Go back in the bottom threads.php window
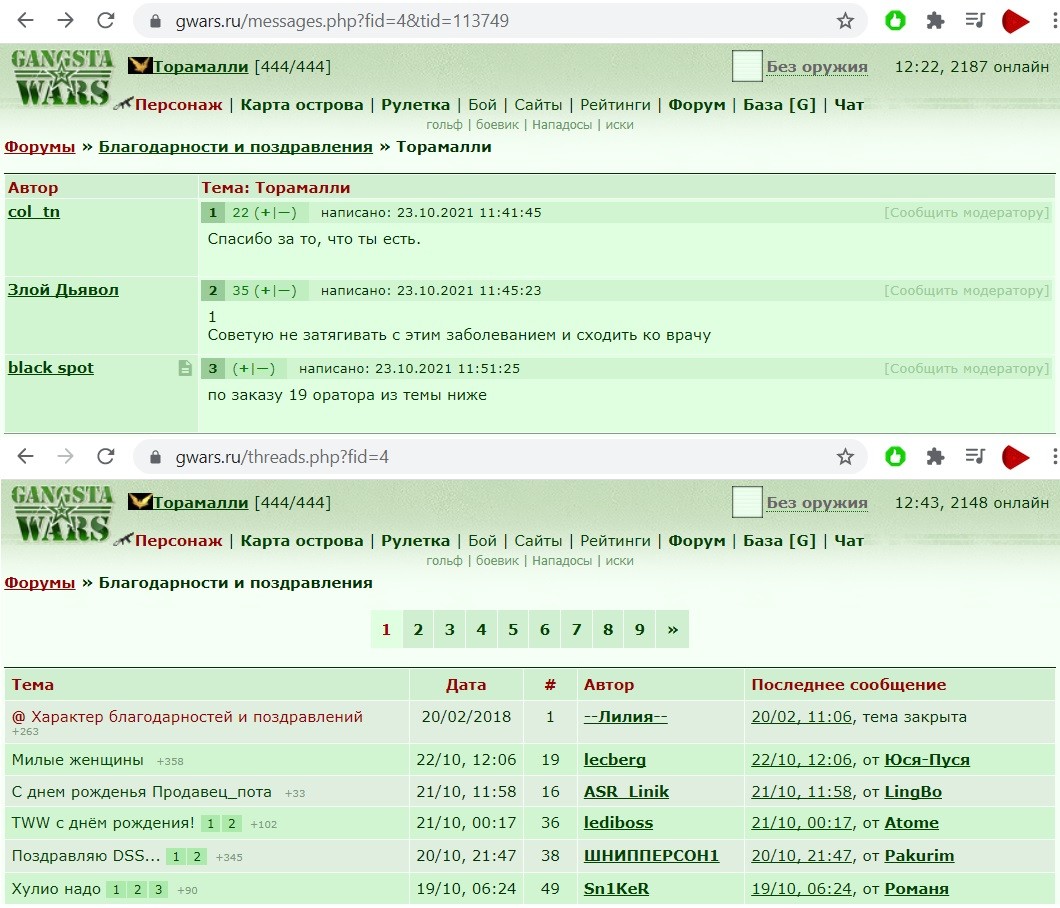This screenshot has width=1060, height=908. (x=26, y=456)
